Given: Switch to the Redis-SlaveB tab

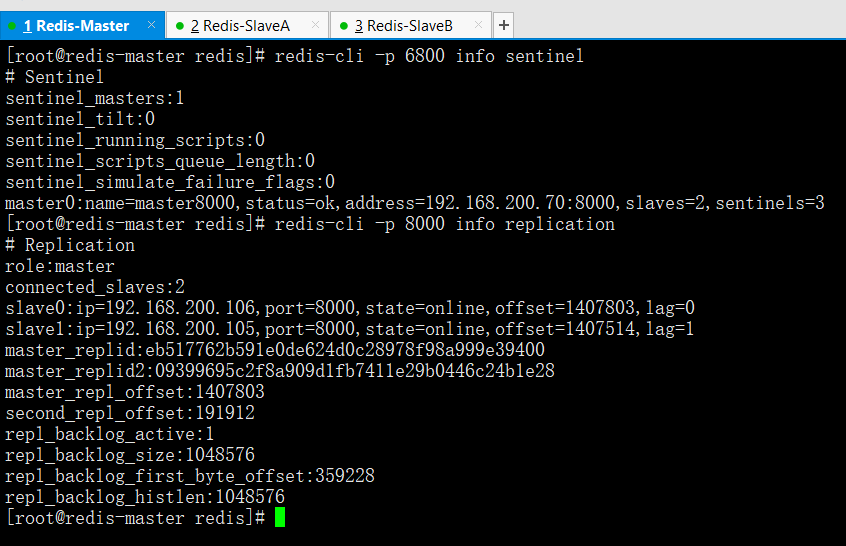Looking at the screenshot, I should [x=411, y=25].
